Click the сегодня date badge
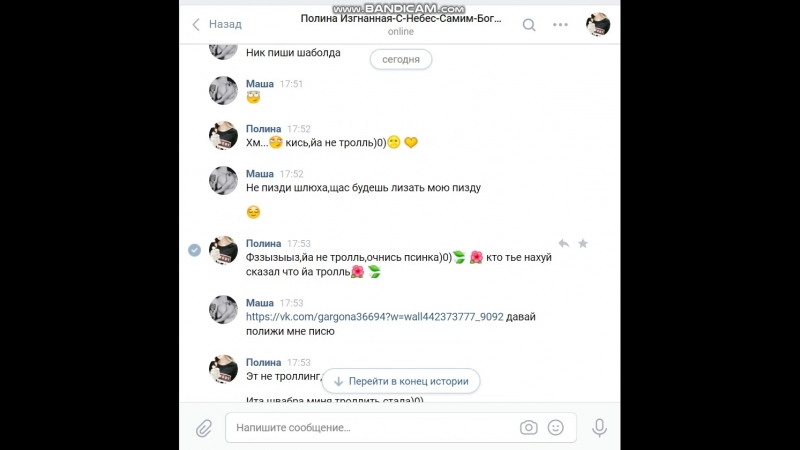The width and height of the screenshot is (800, 450). pos(401,59)
